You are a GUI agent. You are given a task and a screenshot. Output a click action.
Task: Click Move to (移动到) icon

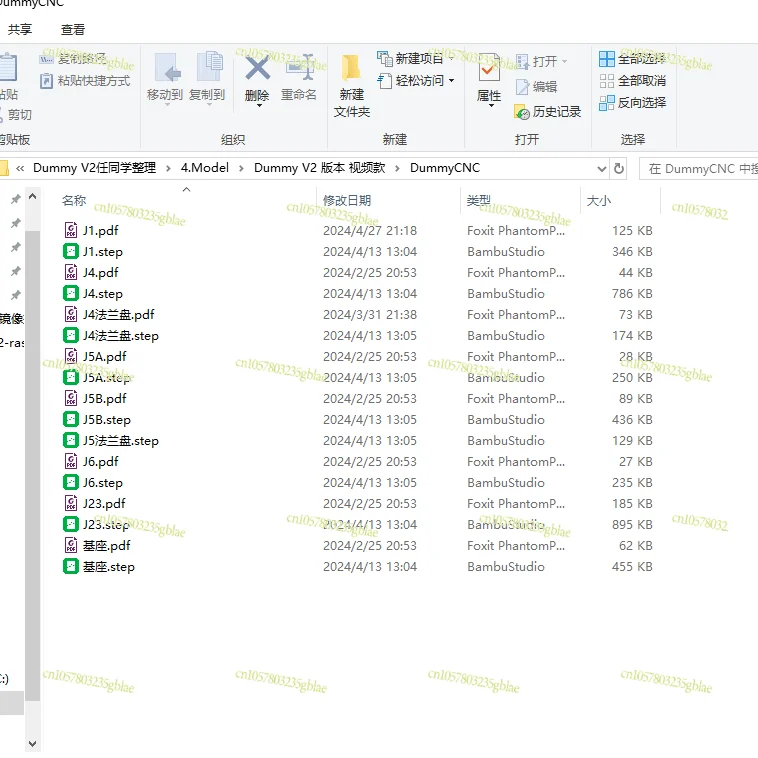point(167,67)
